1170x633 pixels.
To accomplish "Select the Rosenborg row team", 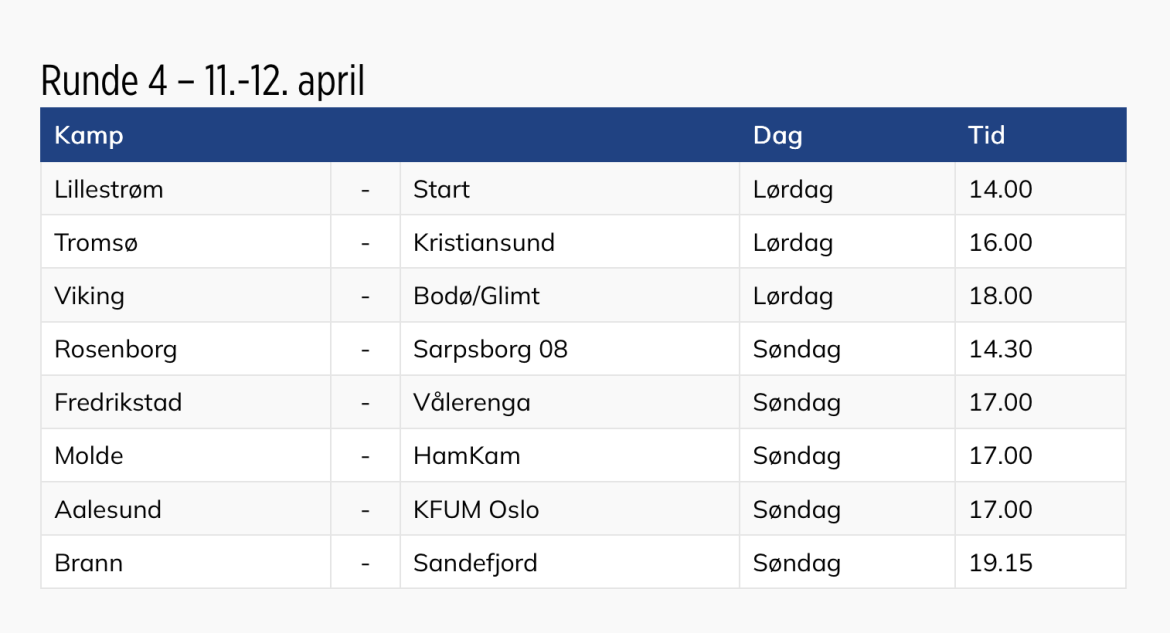I will pyautogui.click(x=116, y=350).
